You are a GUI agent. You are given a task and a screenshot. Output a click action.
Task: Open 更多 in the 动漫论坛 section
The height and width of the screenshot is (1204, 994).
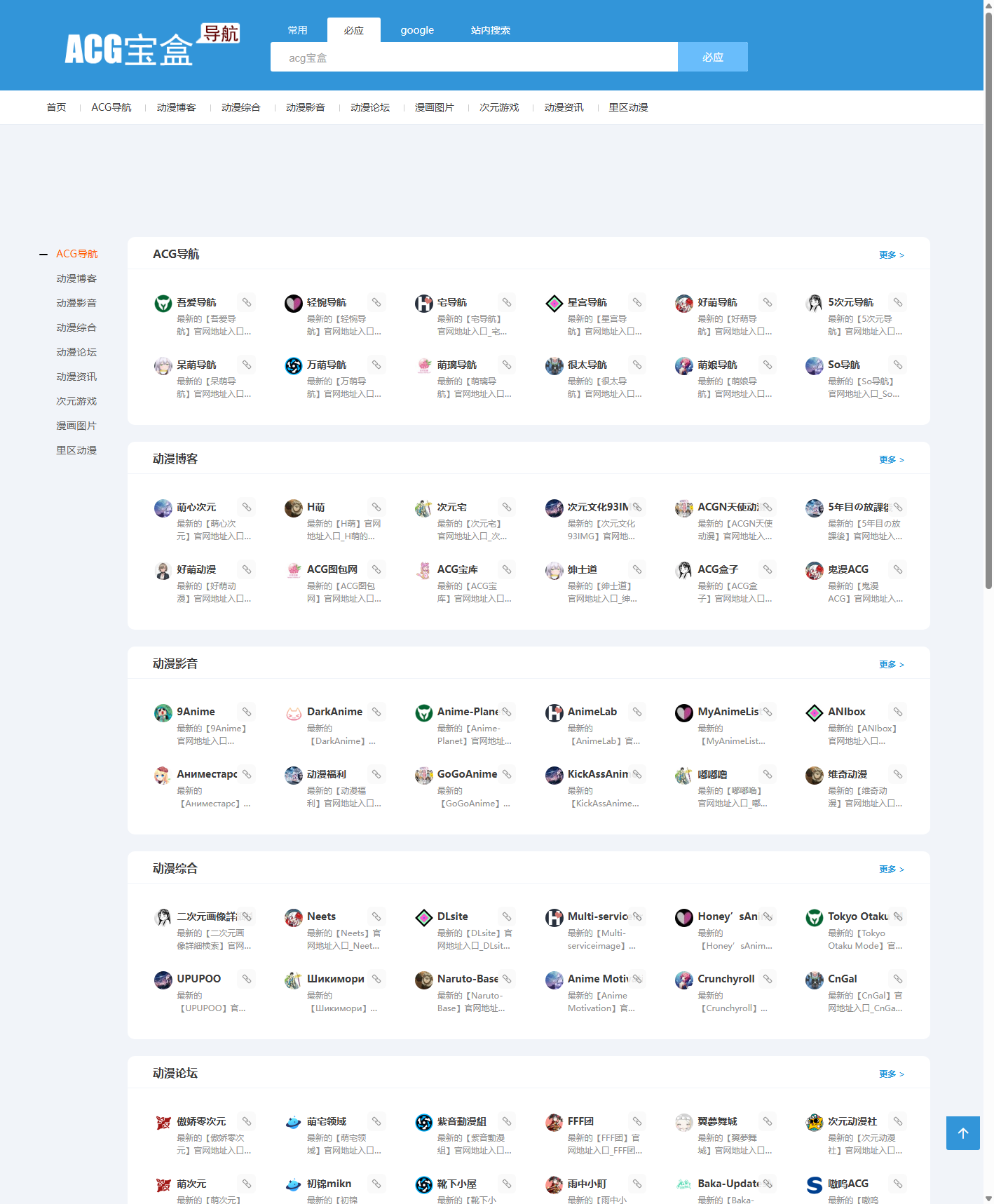[x=891, y=1074]
